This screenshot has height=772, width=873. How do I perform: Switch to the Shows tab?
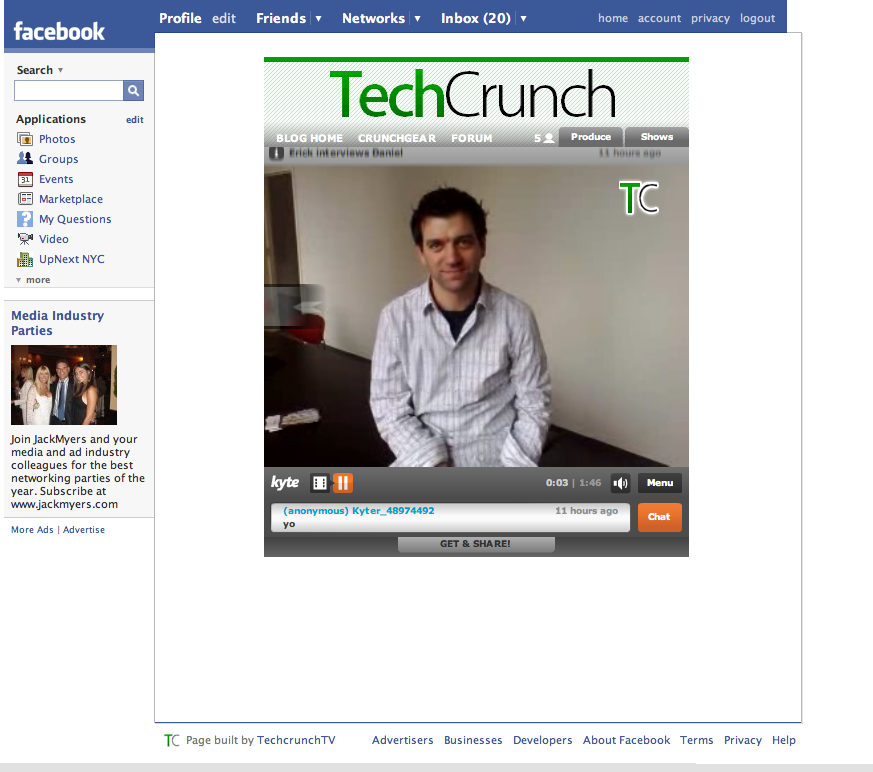coord(657,137)
